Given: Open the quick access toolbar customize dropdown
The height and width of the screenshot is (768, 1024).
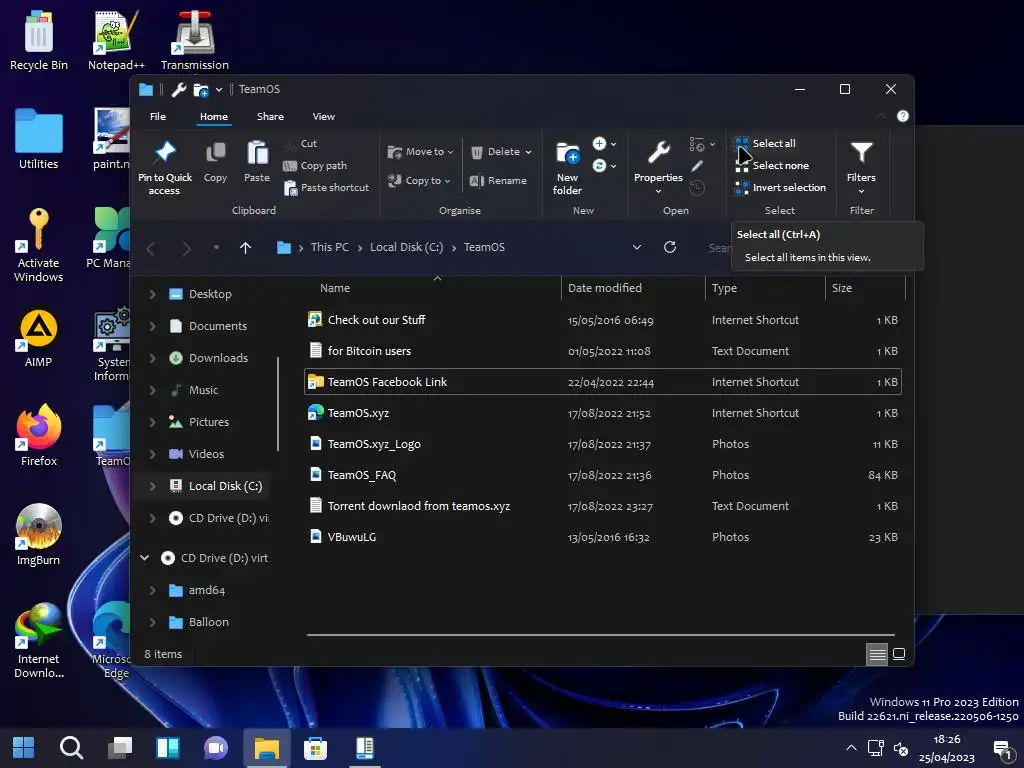Looking at the screenshot, I should click(219, 89).
